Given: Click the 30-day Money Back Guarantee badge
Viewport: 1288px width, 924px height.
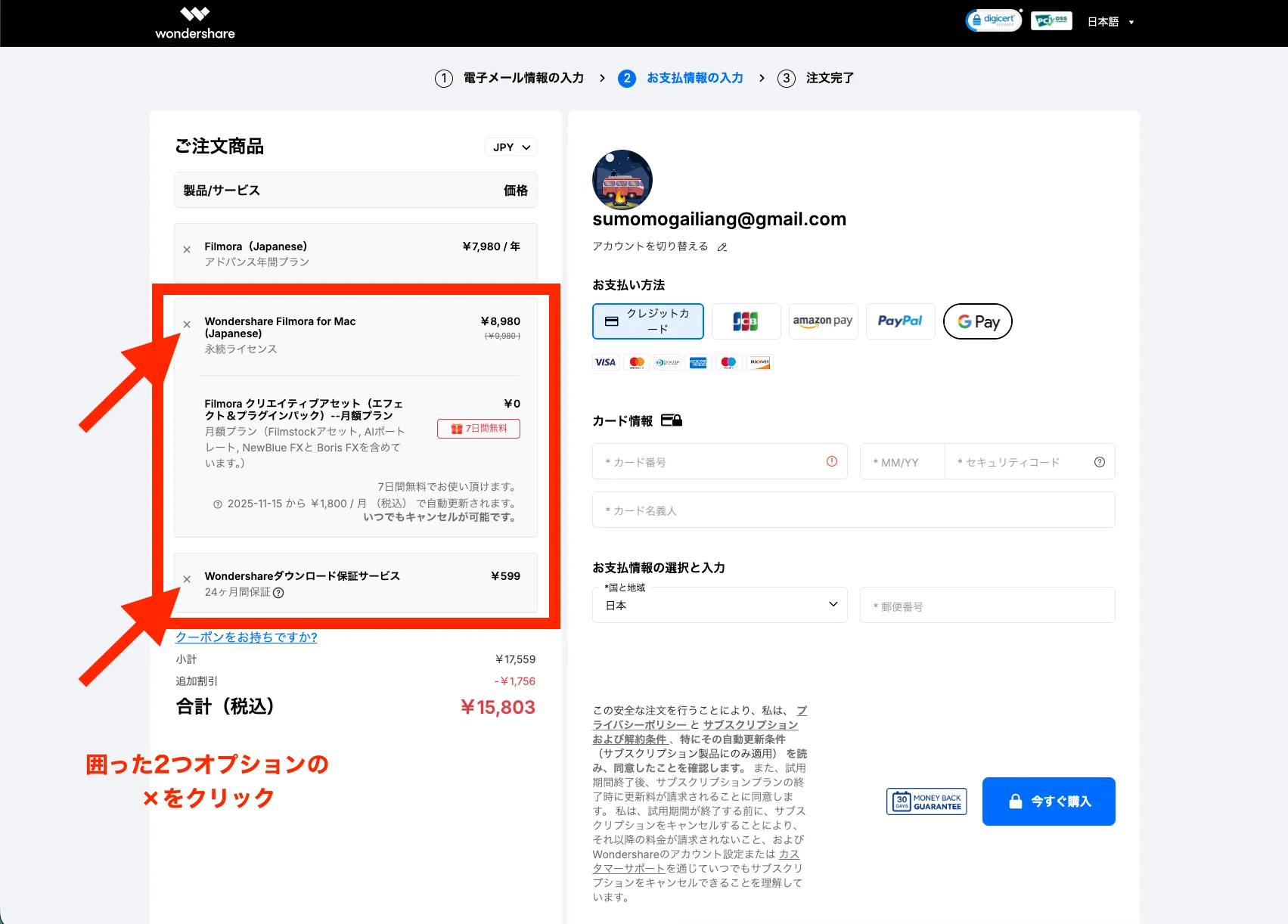Looking at the screenshot, I should [926, 801].
